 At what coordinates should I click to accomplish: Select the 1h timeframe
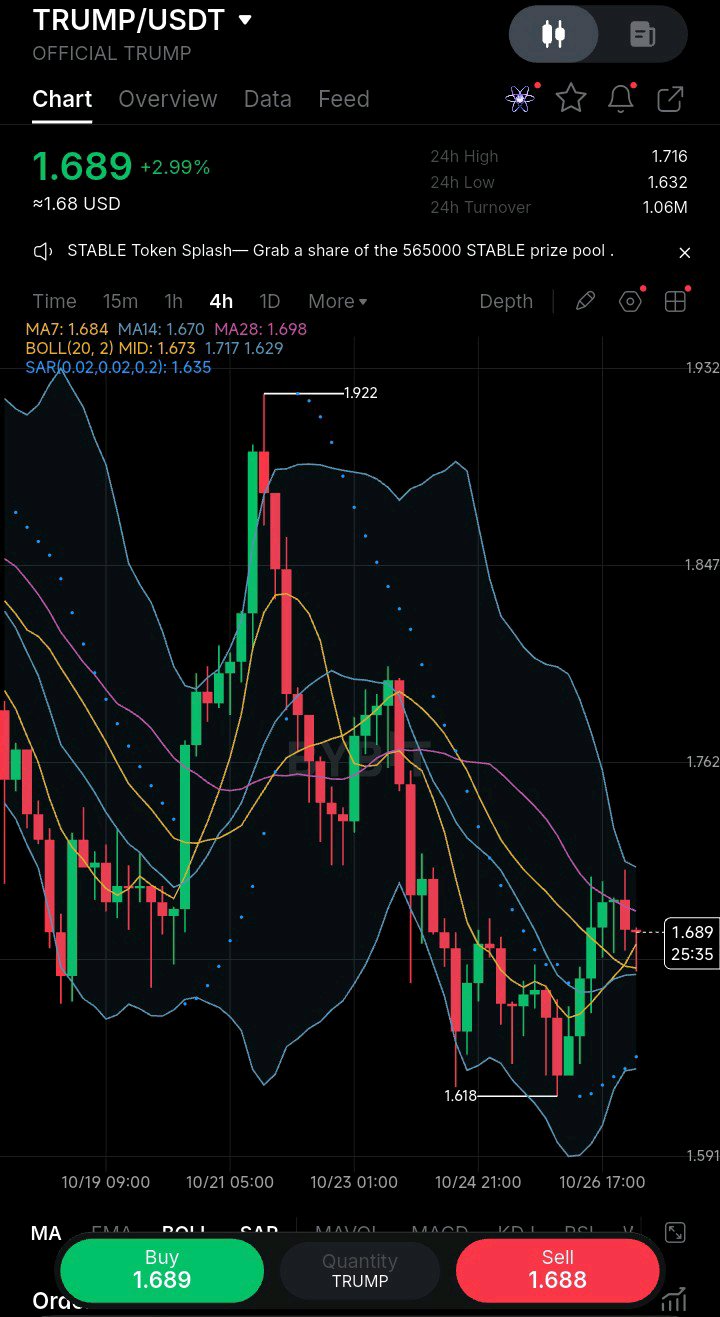point(174,301)
